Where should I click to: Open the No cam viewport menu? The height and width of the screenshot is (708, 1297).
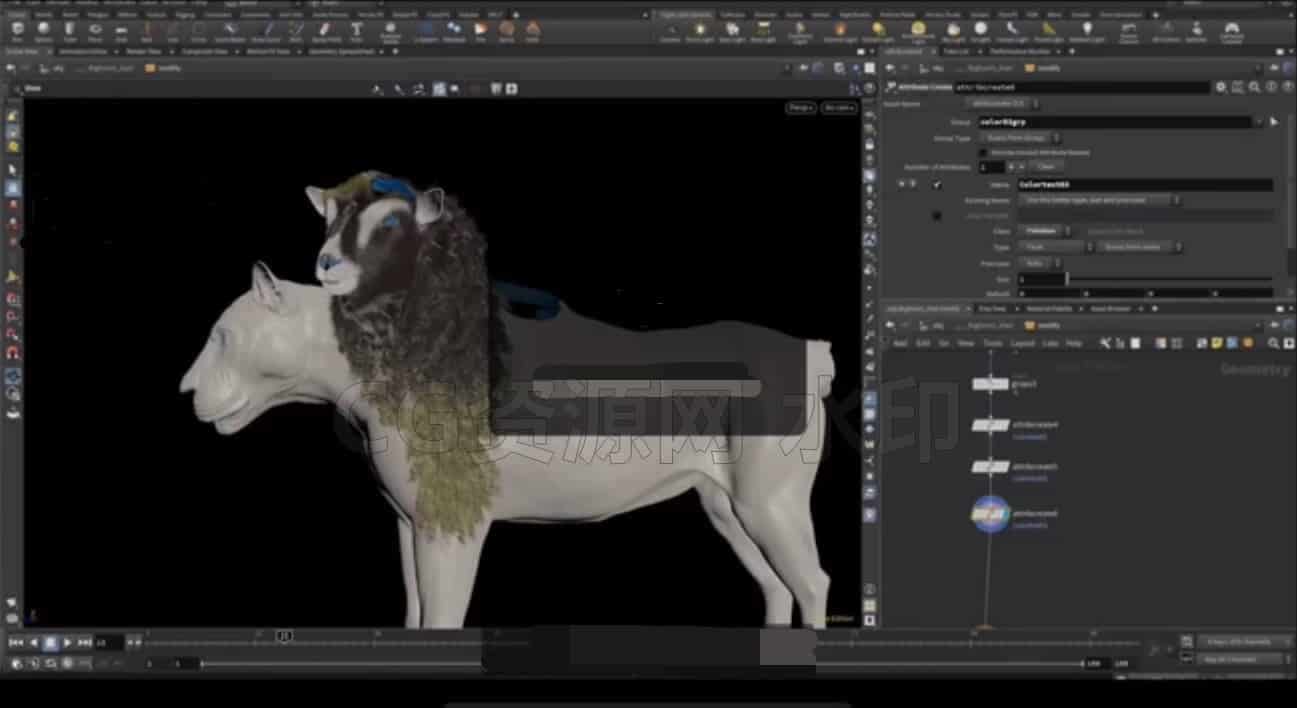pos(838,107)
